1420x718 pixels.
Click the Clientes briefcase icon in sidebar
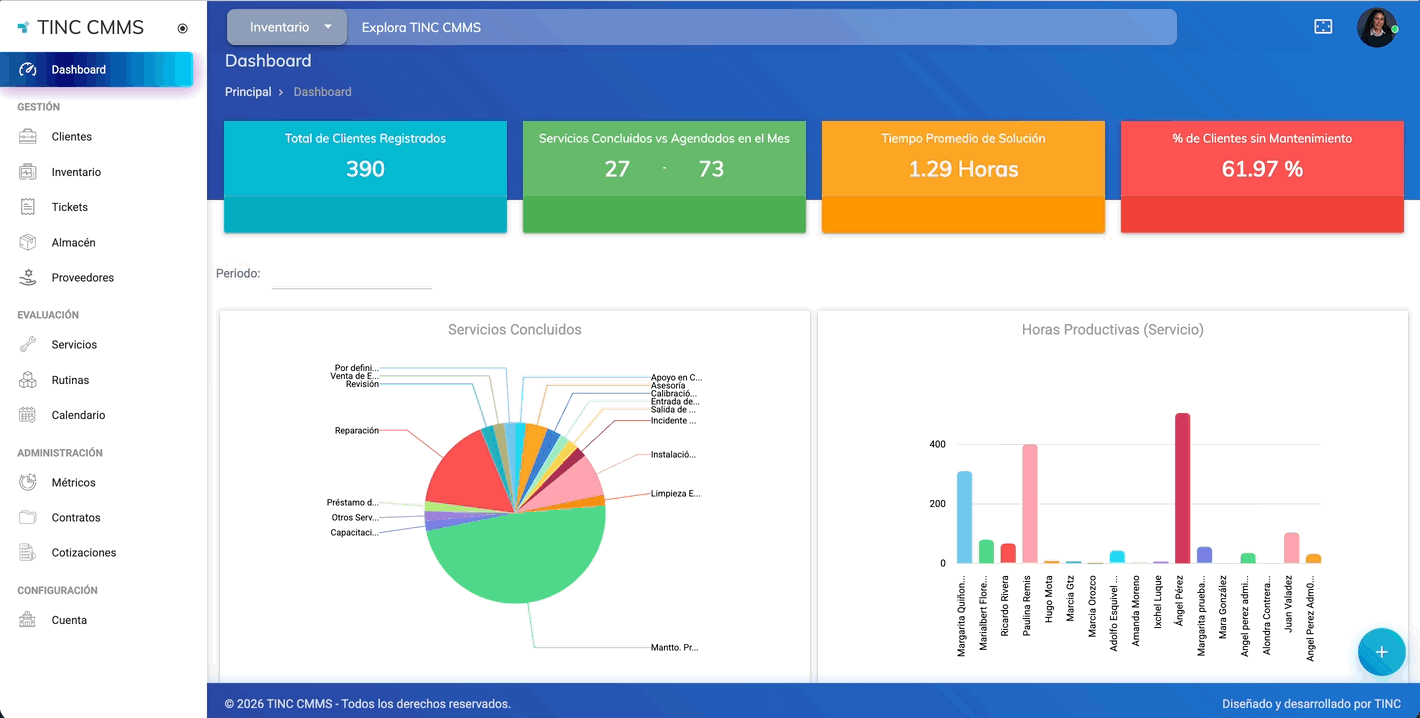[x=28, y=137]
